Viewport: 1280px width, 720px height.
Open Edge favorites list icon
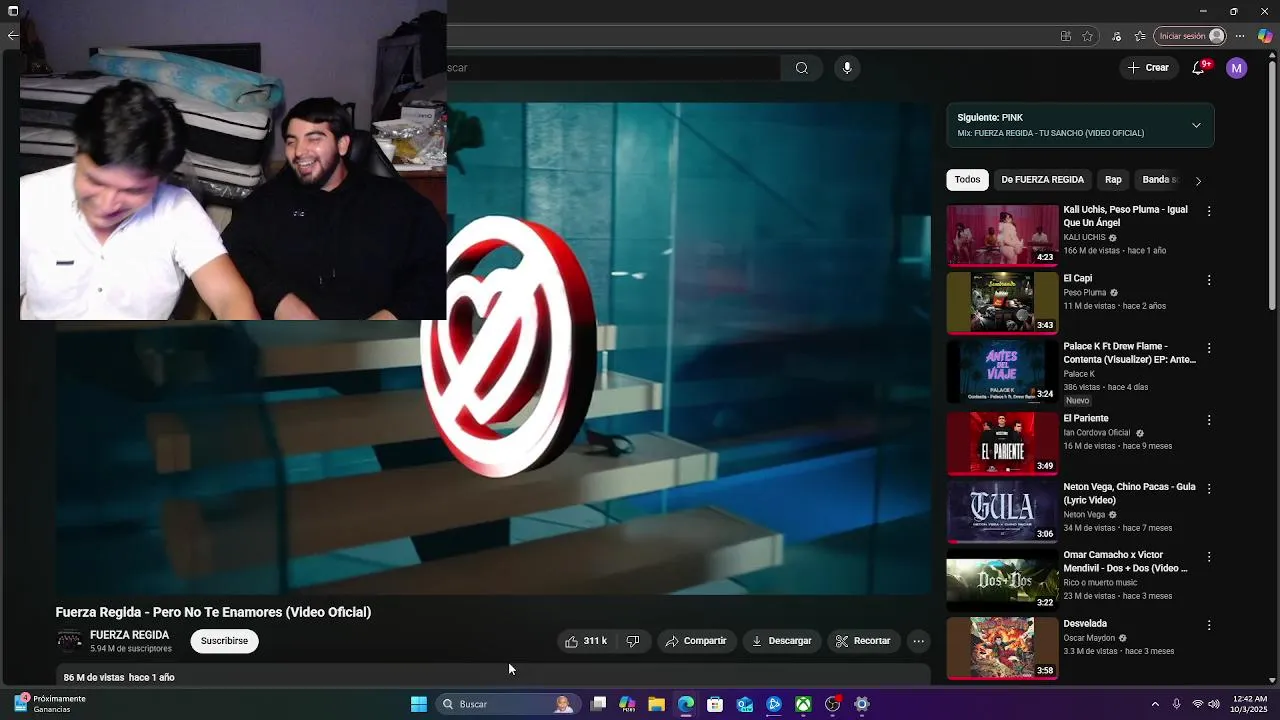1141,36
